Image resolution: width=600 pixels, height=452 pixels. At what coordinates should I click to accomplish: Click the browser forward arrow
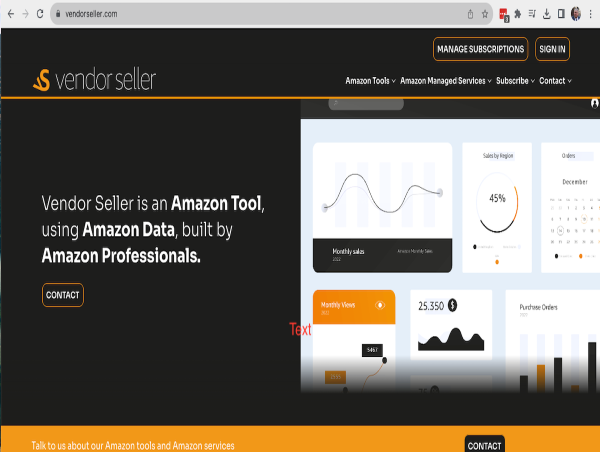[x=25, y=14]
